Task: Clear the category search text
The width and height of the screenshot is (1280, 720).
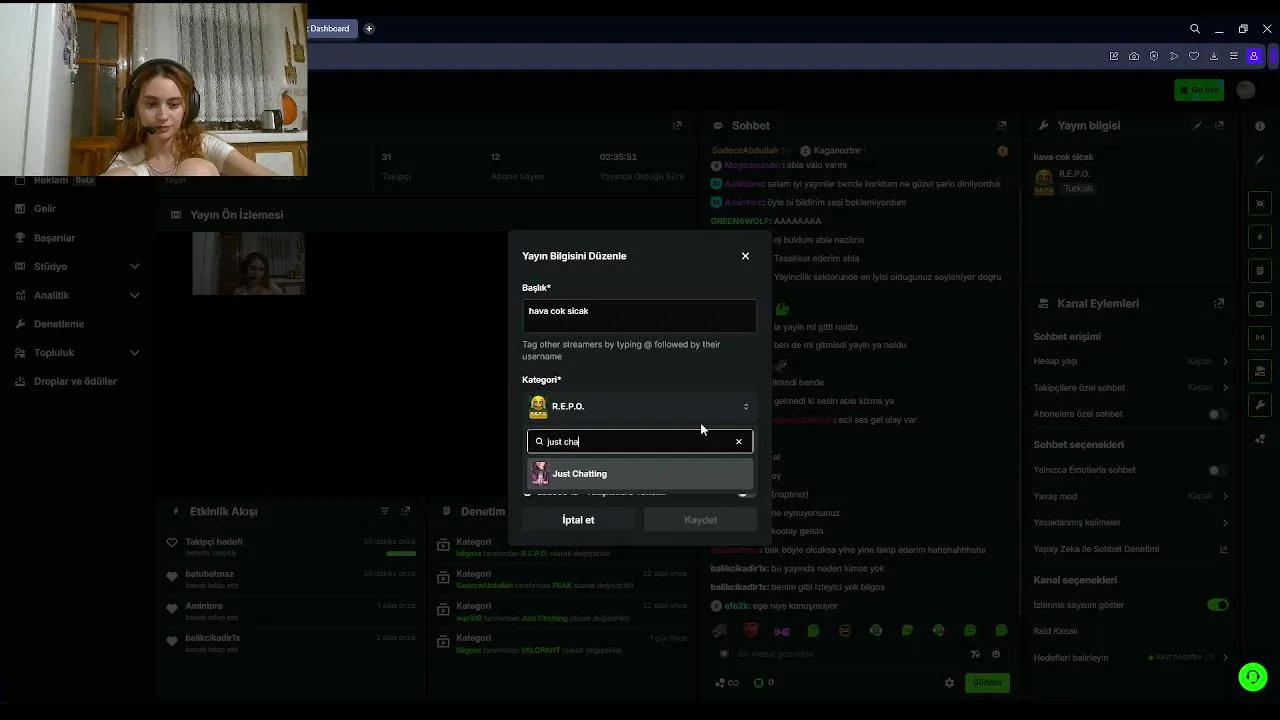Action: (x=739, y=442)
